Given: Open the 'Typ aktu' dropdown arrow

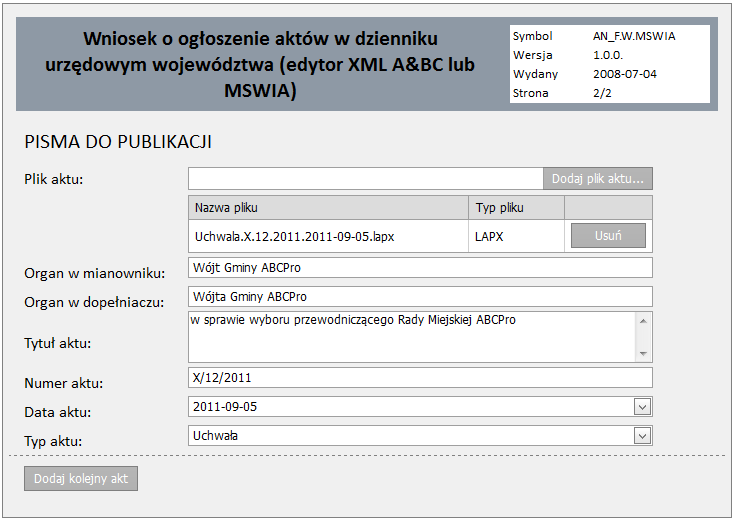Looking at the screenshot, I should tap(642, 436).
